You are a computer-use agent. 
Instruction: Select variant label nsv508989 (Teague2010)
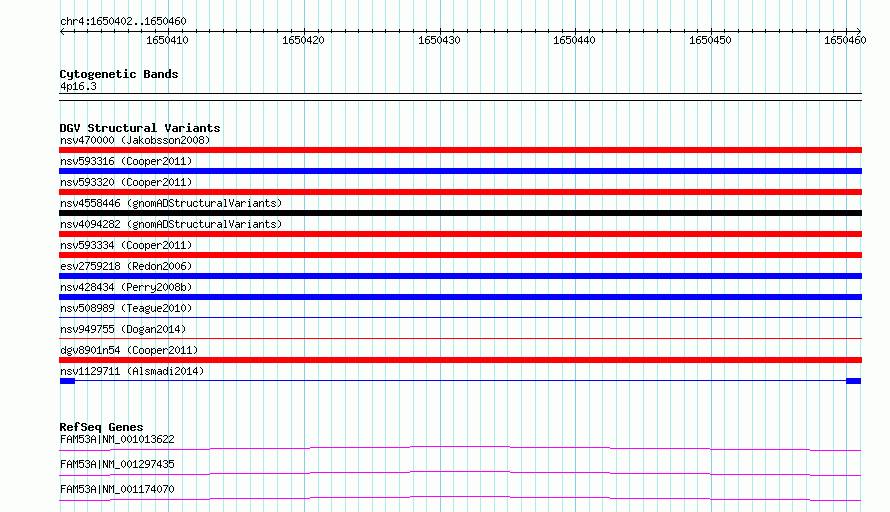(x=126, y=308)
